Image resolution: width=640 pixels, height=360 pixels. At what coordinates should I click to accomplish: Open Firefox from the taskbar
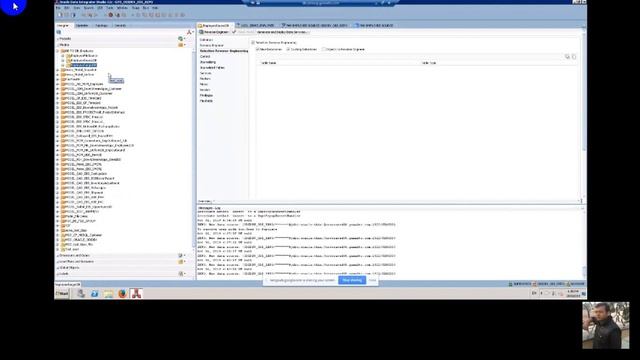(x=122, y=293)
